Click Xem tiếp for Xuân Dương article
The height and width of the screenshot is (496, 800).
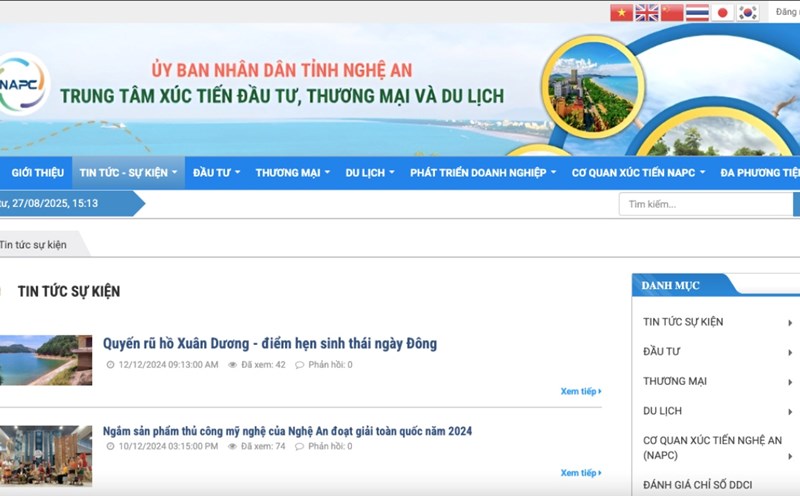581,391
